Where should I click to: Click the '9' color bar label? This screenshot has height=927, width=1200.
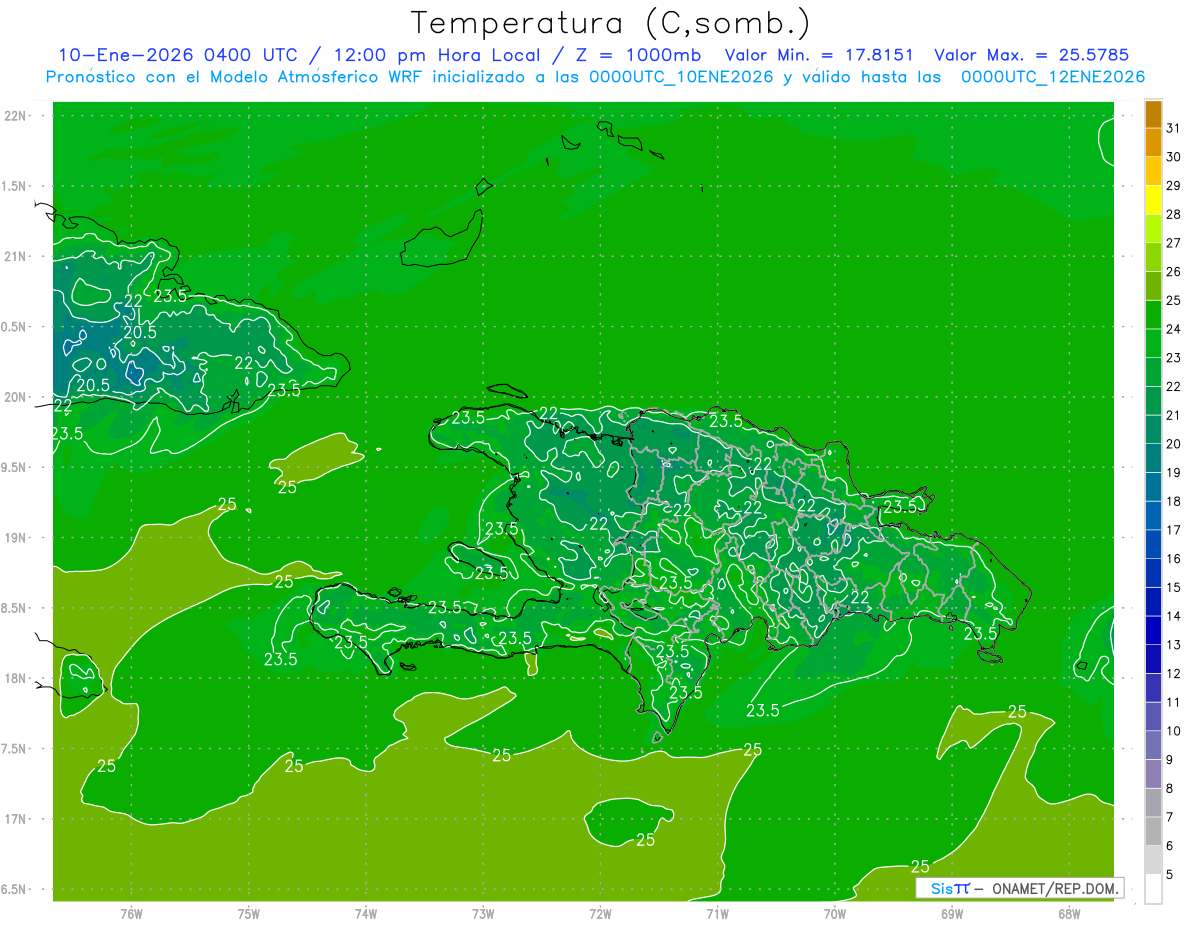point(1170,760)
